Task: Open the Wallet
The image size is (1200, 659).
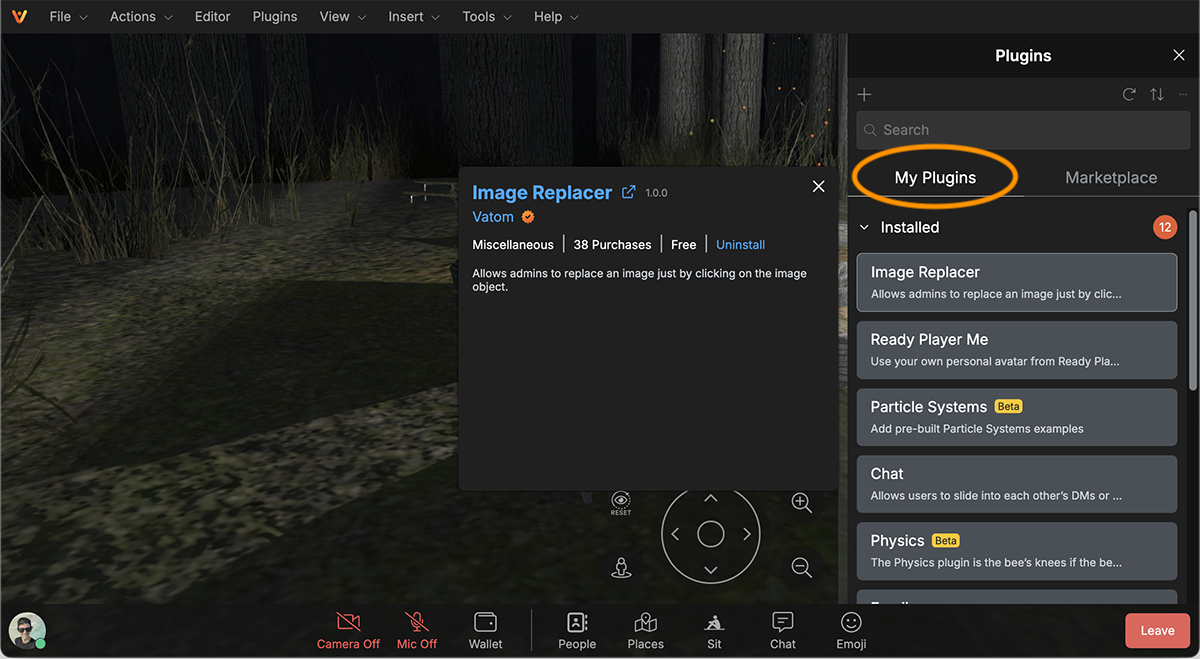Action: tap(486, 631)
